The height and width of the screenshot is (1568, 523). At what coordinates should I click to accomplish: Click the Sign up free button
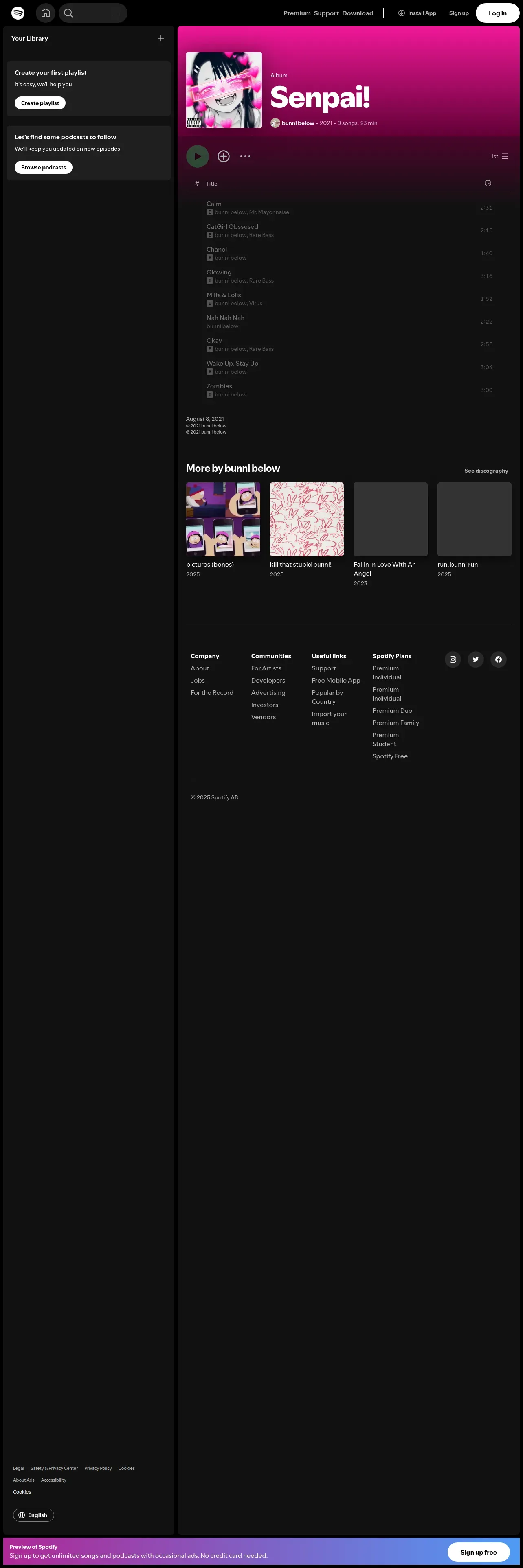point(479,1552)
